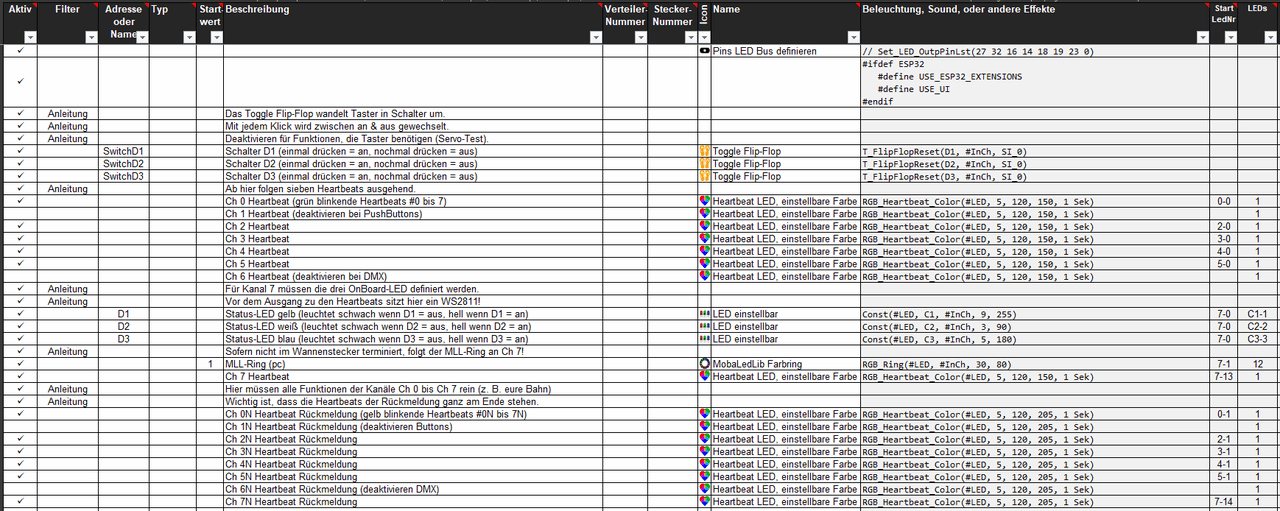Open the Beschreibung column filter dropdown
The height and width of the screenshot is (511, 1280).
(595, 37)
